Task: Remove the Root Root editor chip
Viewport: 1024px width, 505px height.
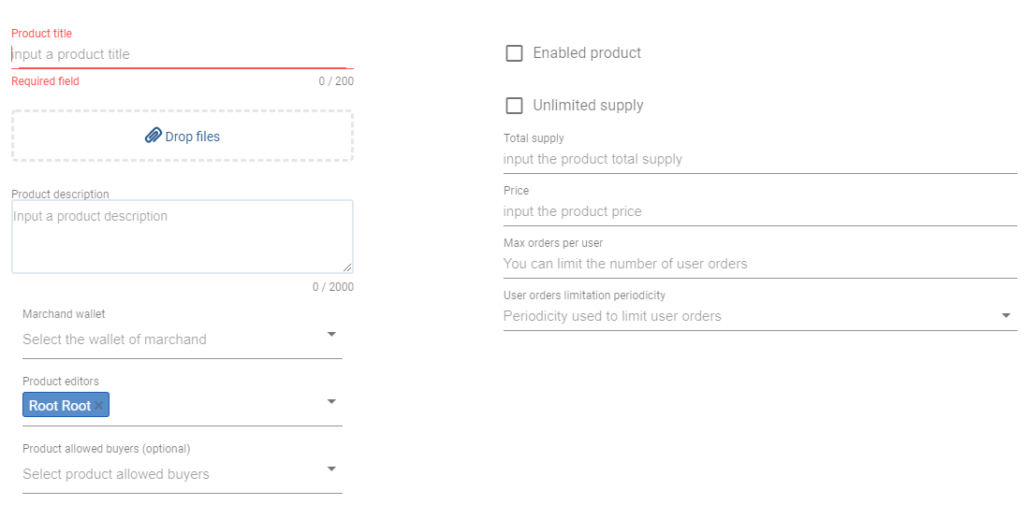Action: pos(99,406)
